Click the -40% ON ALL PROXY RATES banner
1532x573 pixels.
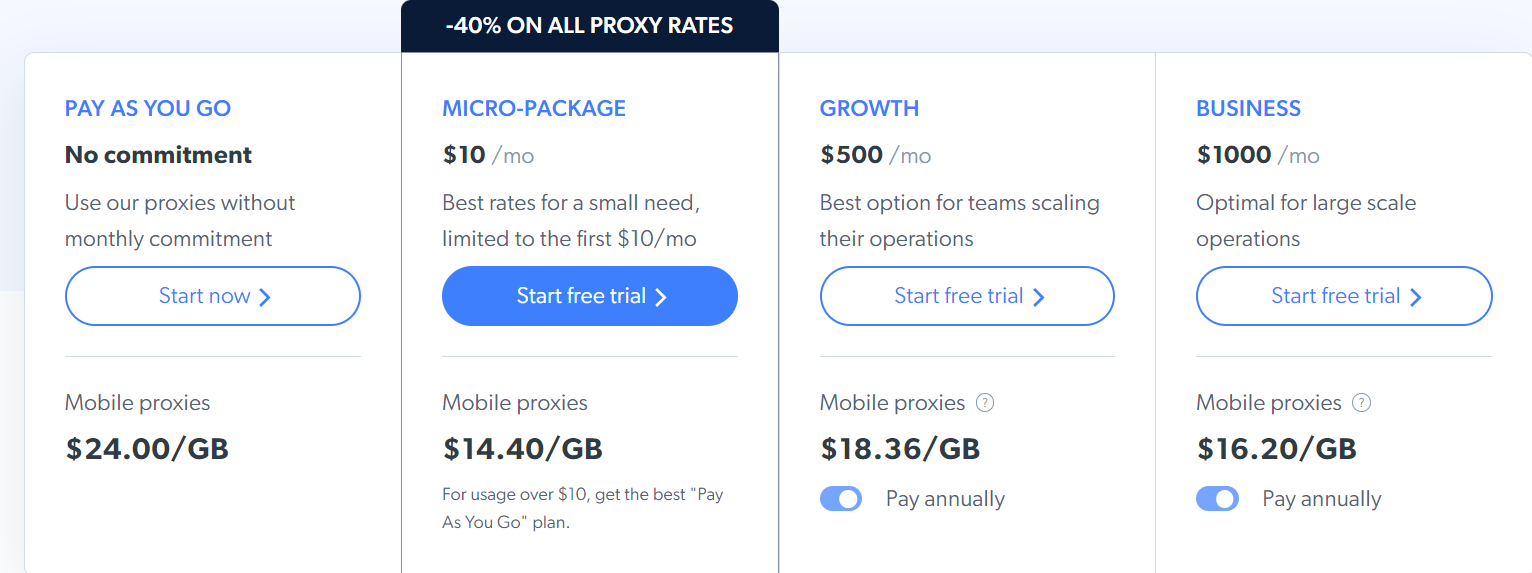pyautogui.click(x=590, y=26)
